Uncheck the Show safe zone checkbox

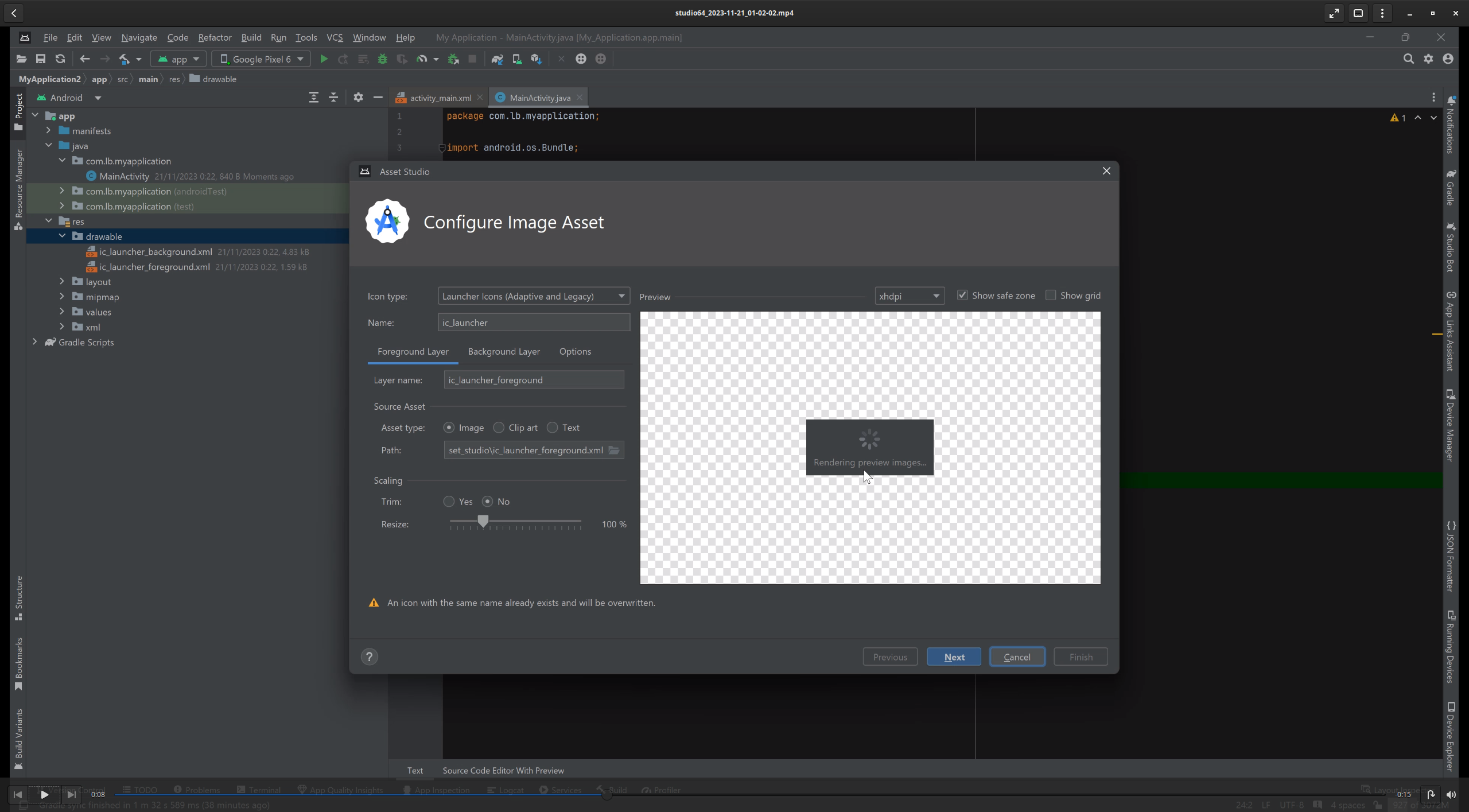click(x=962, y=295)
